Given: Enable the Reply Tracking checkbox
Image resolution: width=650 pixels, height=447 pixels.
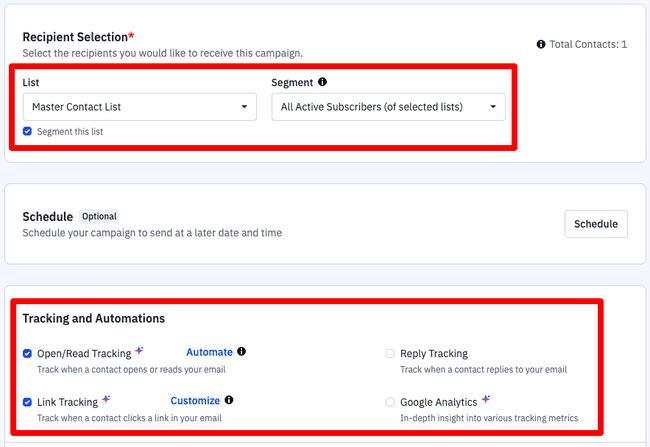Looking at the screenshot, I should 390,353.
